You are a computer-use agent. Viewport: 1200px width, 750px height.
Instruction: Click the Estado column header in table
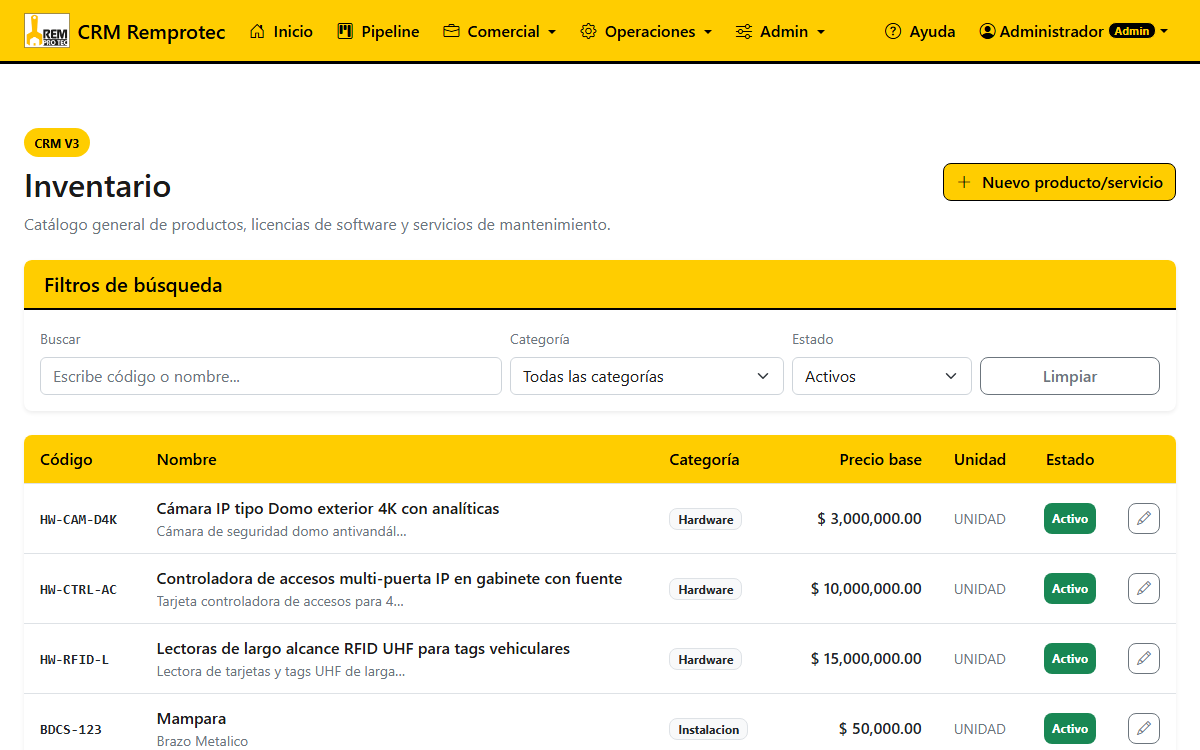pos(1070,459)
